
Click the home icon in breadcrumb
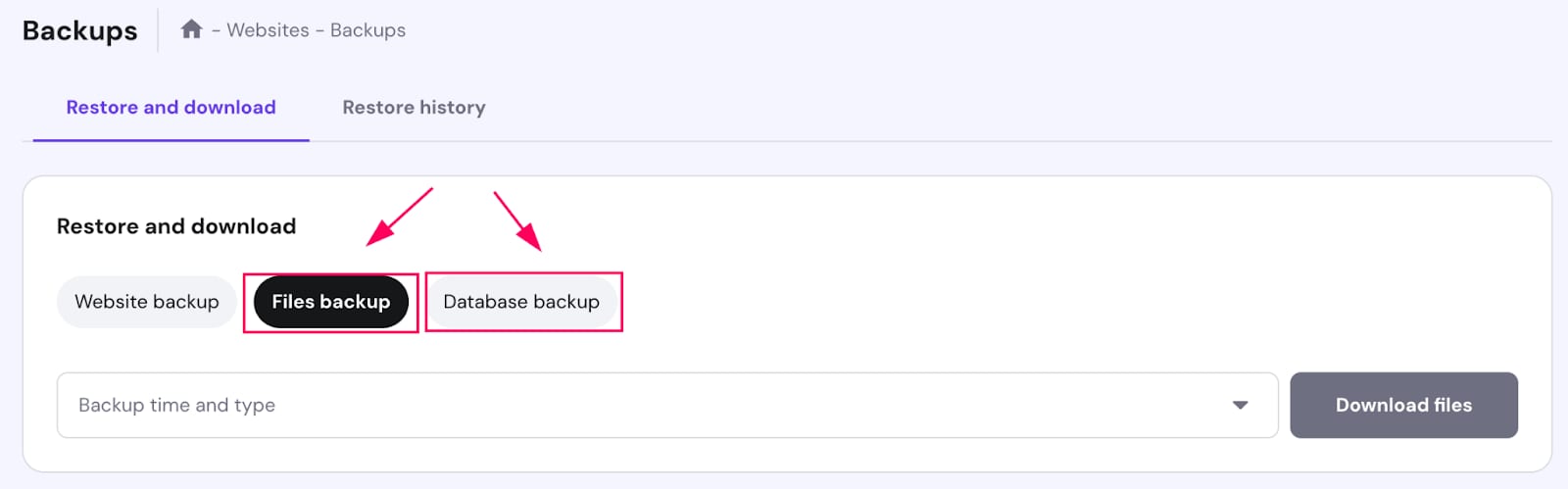191,29
